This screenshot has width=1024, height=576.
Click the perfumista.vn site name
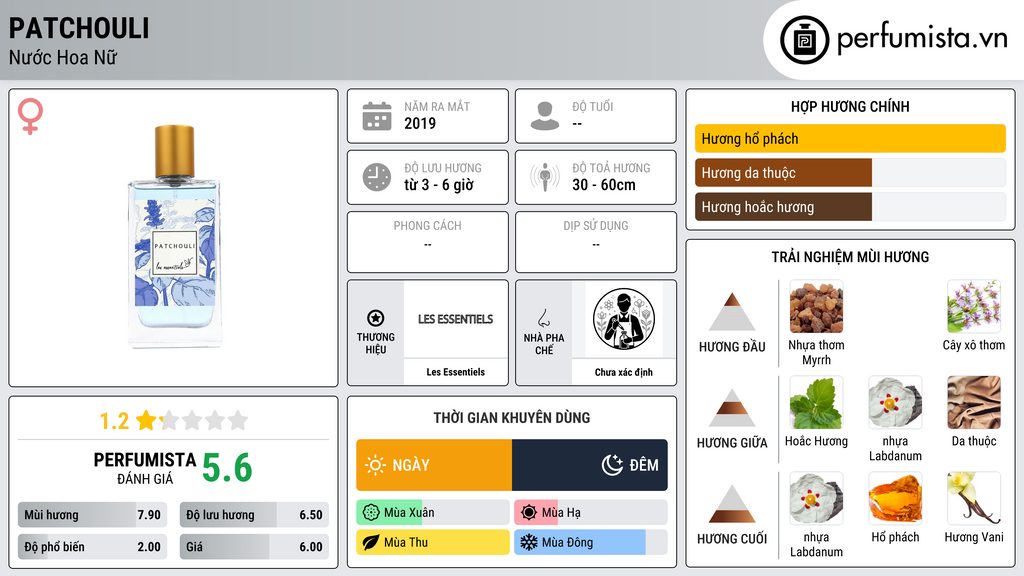923,39
